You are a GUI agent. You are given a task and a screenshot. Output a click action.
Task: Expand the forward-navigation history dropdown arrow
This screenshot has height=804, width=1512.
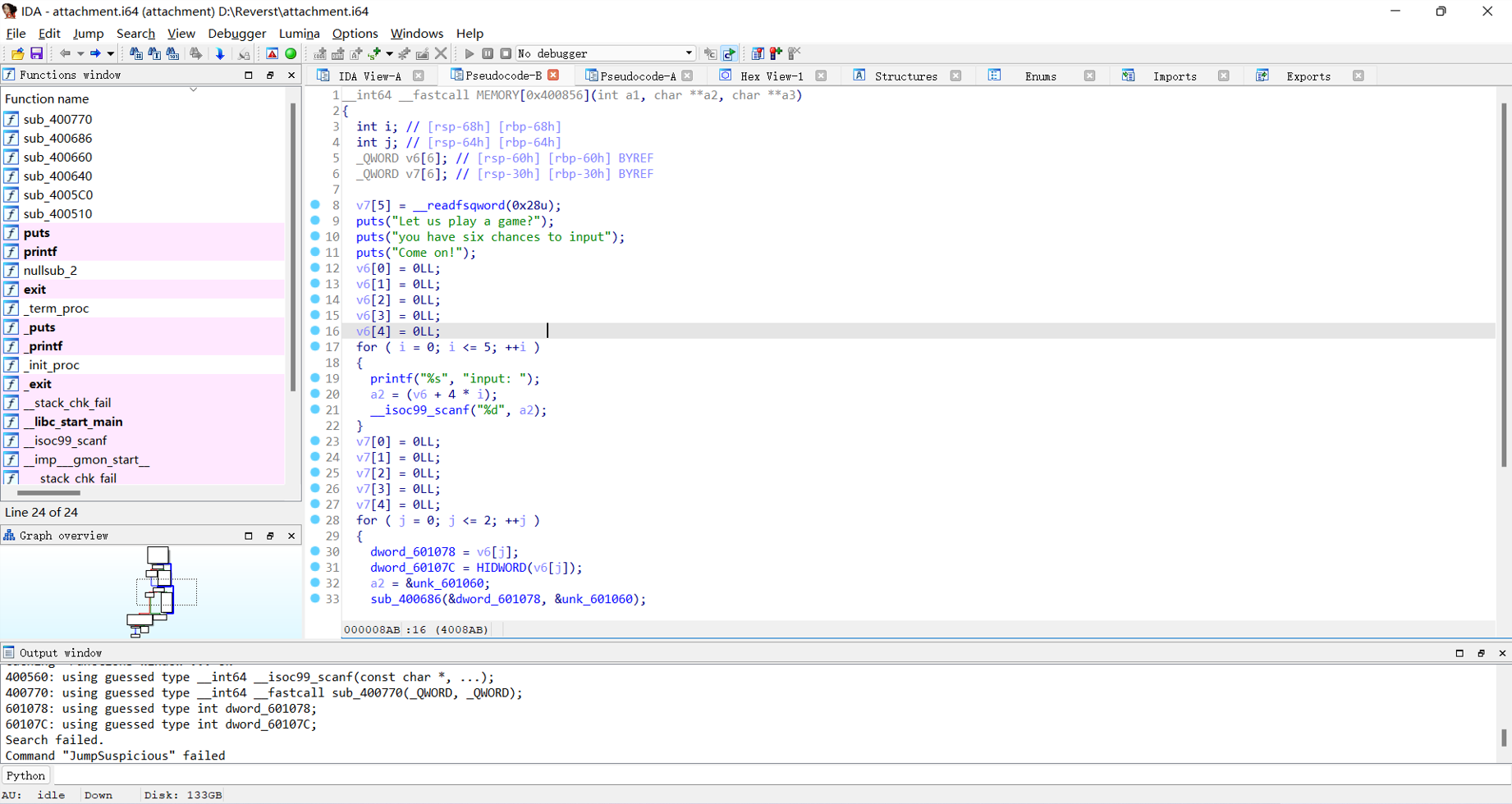click(x=111, y=53)
